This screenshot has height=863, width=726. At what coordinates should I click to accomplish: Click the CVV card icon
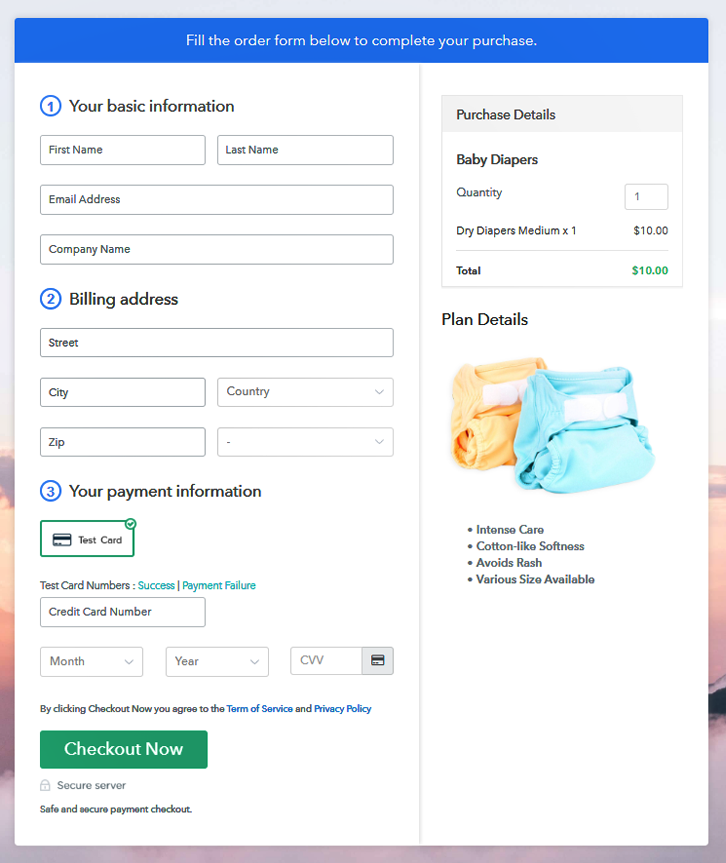[x=377, y=661]
